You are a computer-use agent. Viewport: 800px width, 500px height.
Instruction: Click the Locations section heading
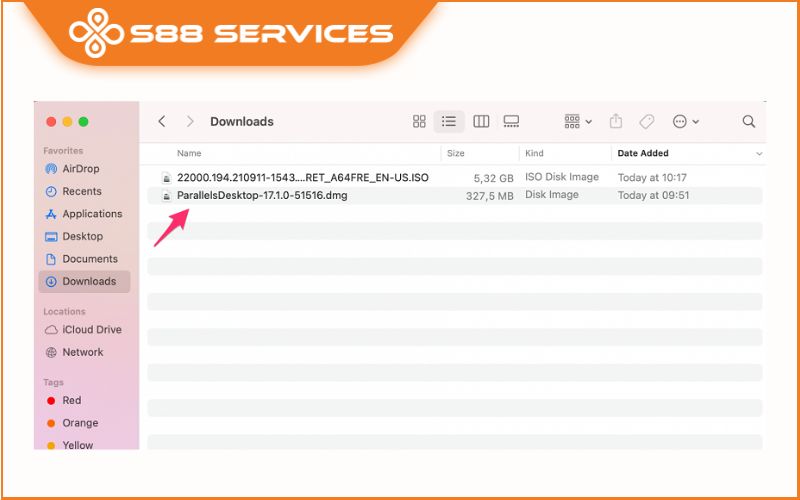coord(64,311)
